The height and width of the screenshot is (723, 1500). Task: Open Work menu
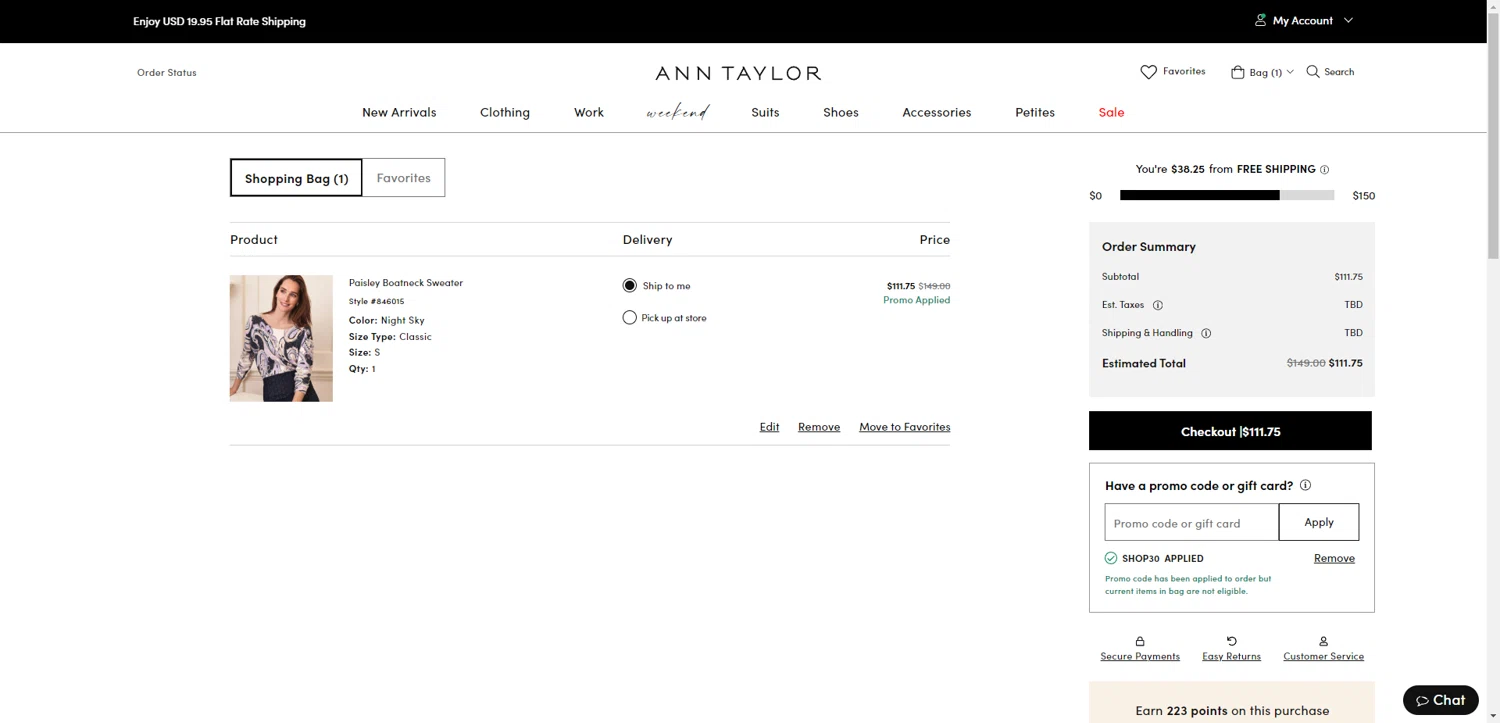coord(589,112)
